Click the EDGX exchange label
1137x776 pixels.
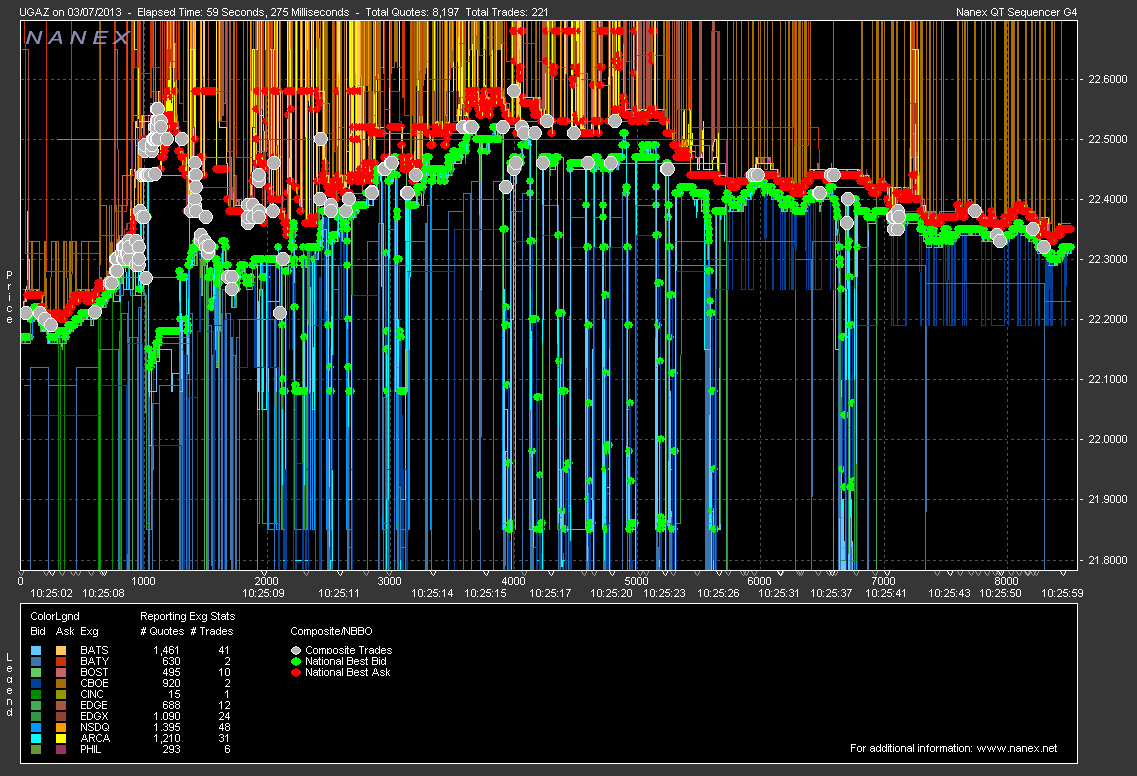(x=94, y=717)
